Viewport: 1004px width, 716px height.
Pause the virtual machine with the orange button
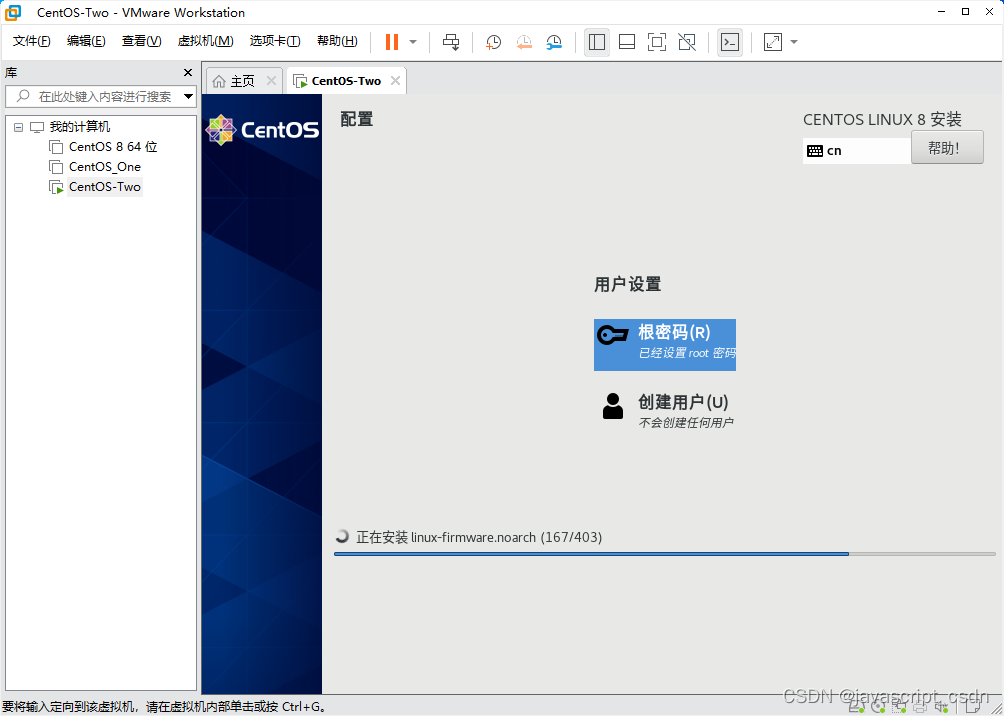(392, 42)
